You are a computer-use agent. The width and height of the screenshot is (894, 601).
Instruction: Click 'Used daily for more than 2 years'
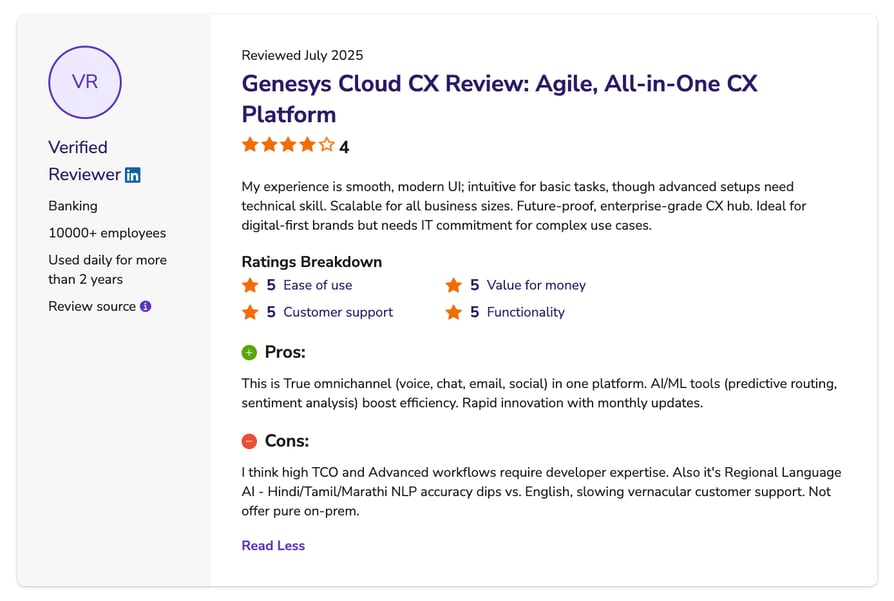108,270
